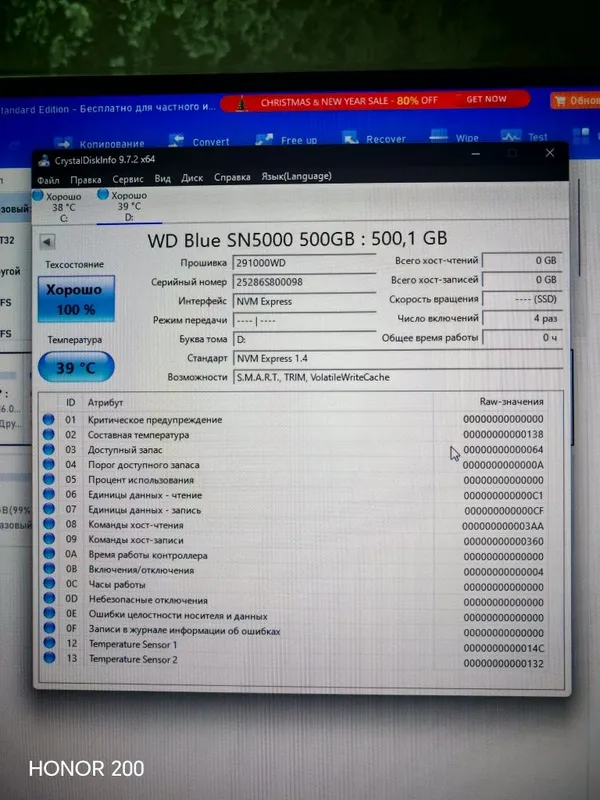Screen dimensions: 600x800
Task: Click the Всего хост-чтений value 0 GB
Action: point(522,260)
